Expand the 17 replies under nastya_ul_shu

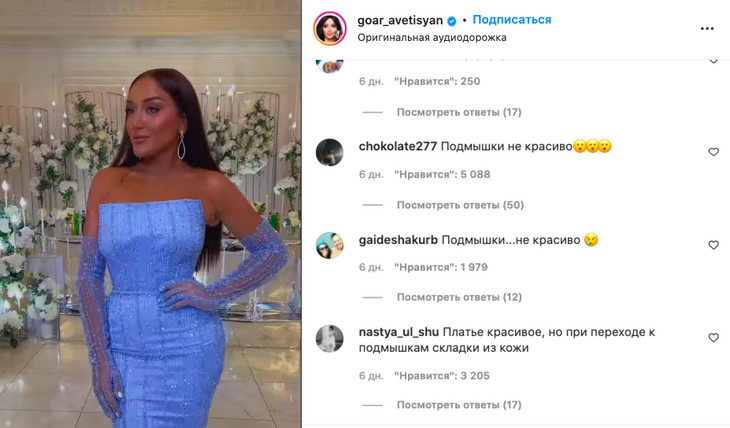click(459, 405)
